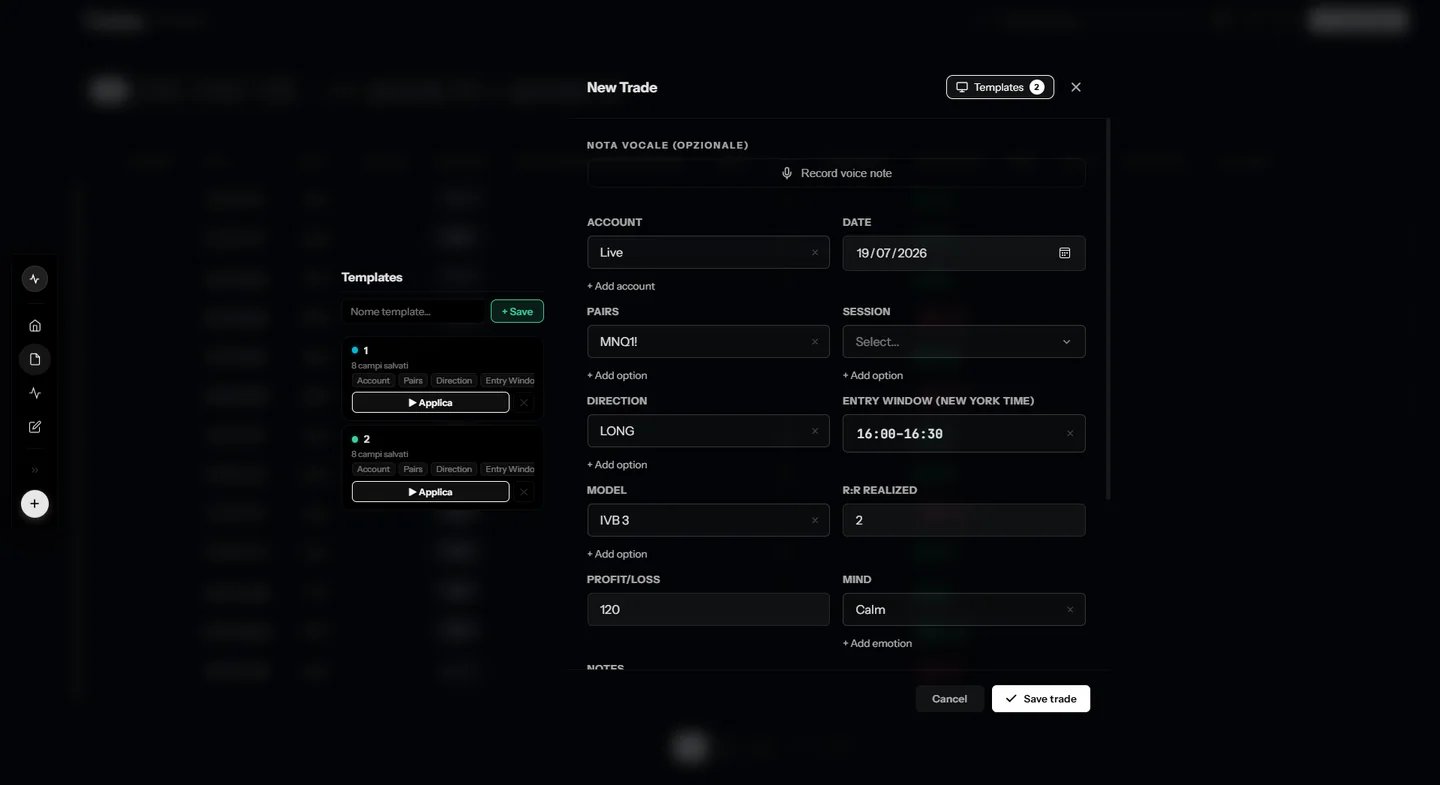Open the Session dropdown
Screen dimensions: 1440x785
pos(964,342)
